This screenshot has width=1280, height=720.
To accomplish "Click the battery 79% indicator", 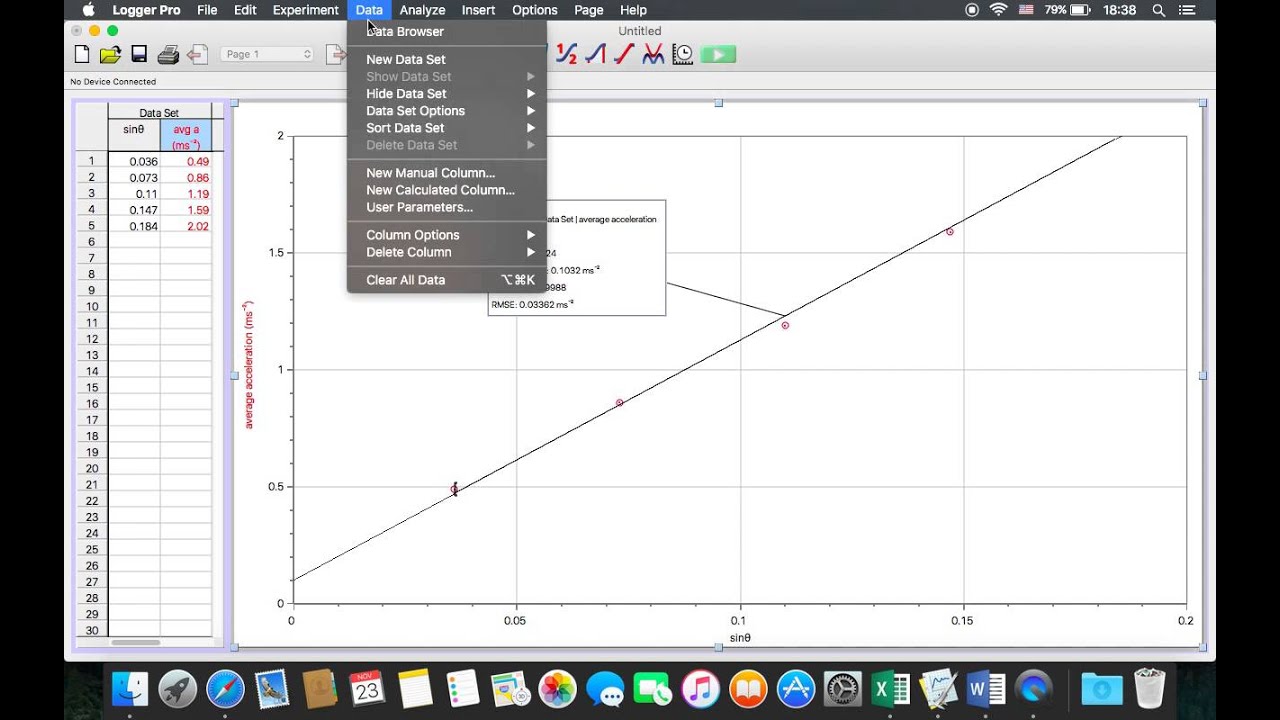I will pos(1068,10).
